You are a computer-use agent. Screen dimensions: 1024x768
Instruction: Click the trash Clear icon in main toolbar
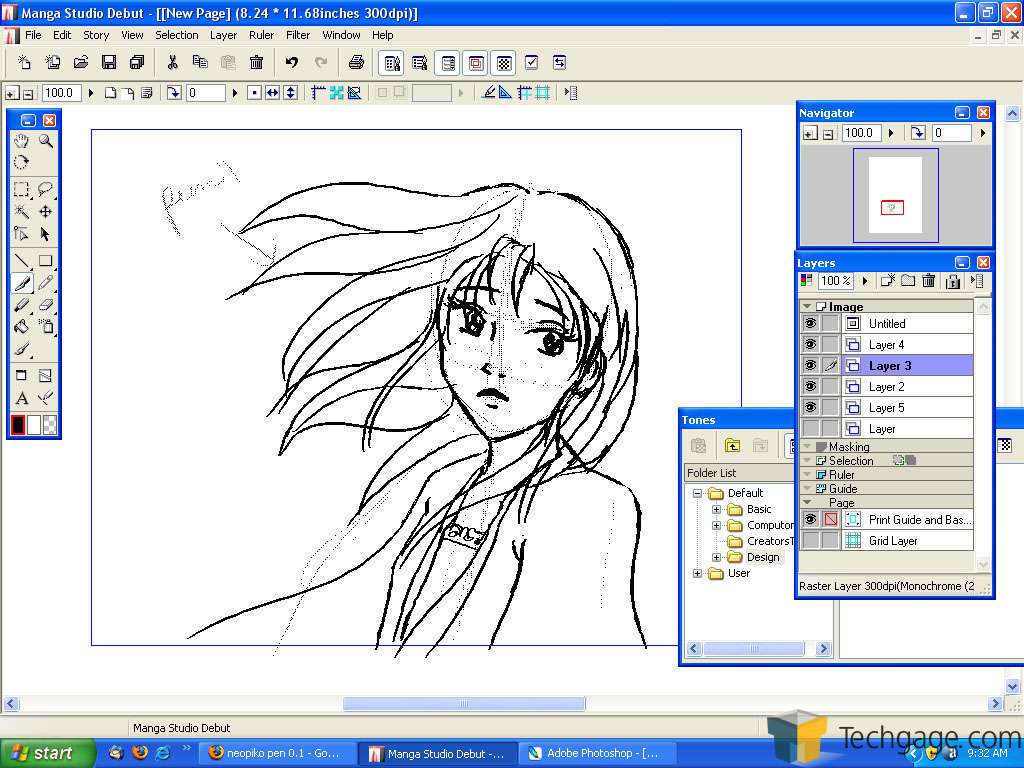coord(257,63)
